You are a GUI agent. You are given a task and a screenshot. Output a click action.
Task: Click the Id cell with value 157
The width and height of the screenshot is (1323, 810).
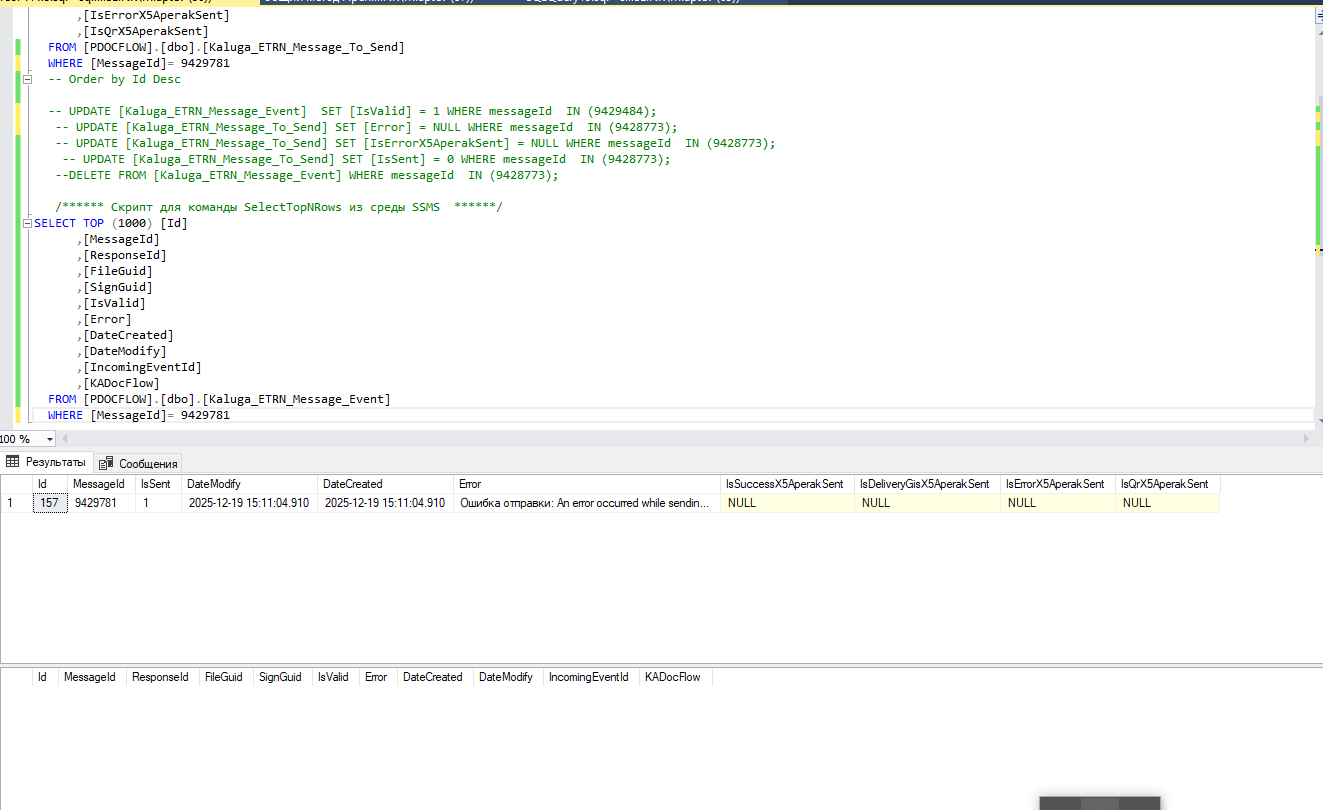click(50, 503)
